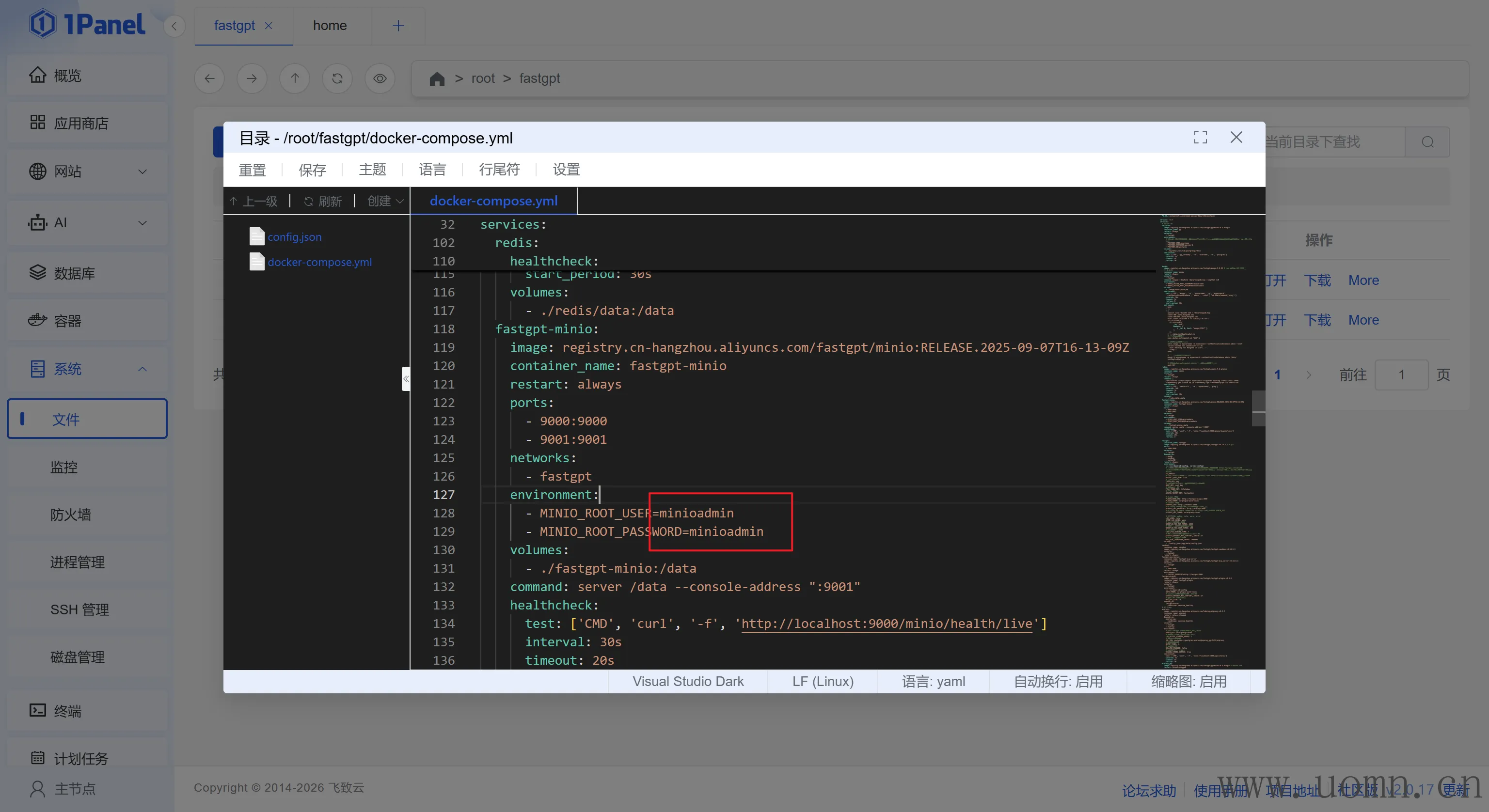Click the home icon in breadcrumb path

(437, 78)
